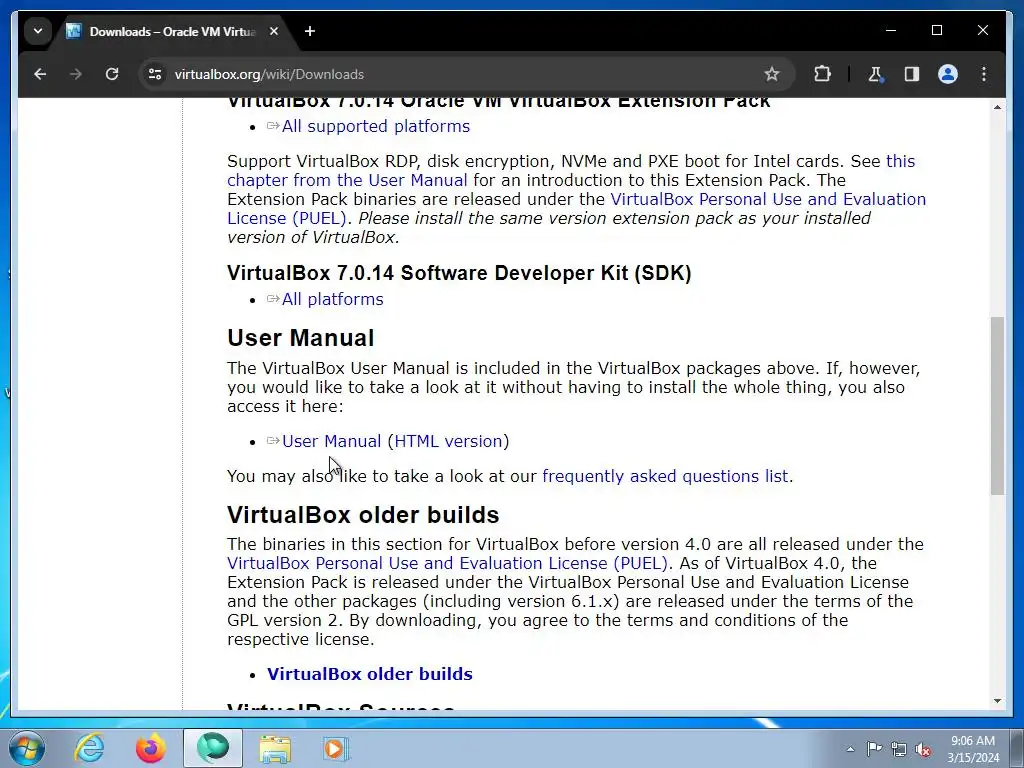Screen dimensions: 1024x768
Task: Bookmark this page with the star
Action: [772, 74]
